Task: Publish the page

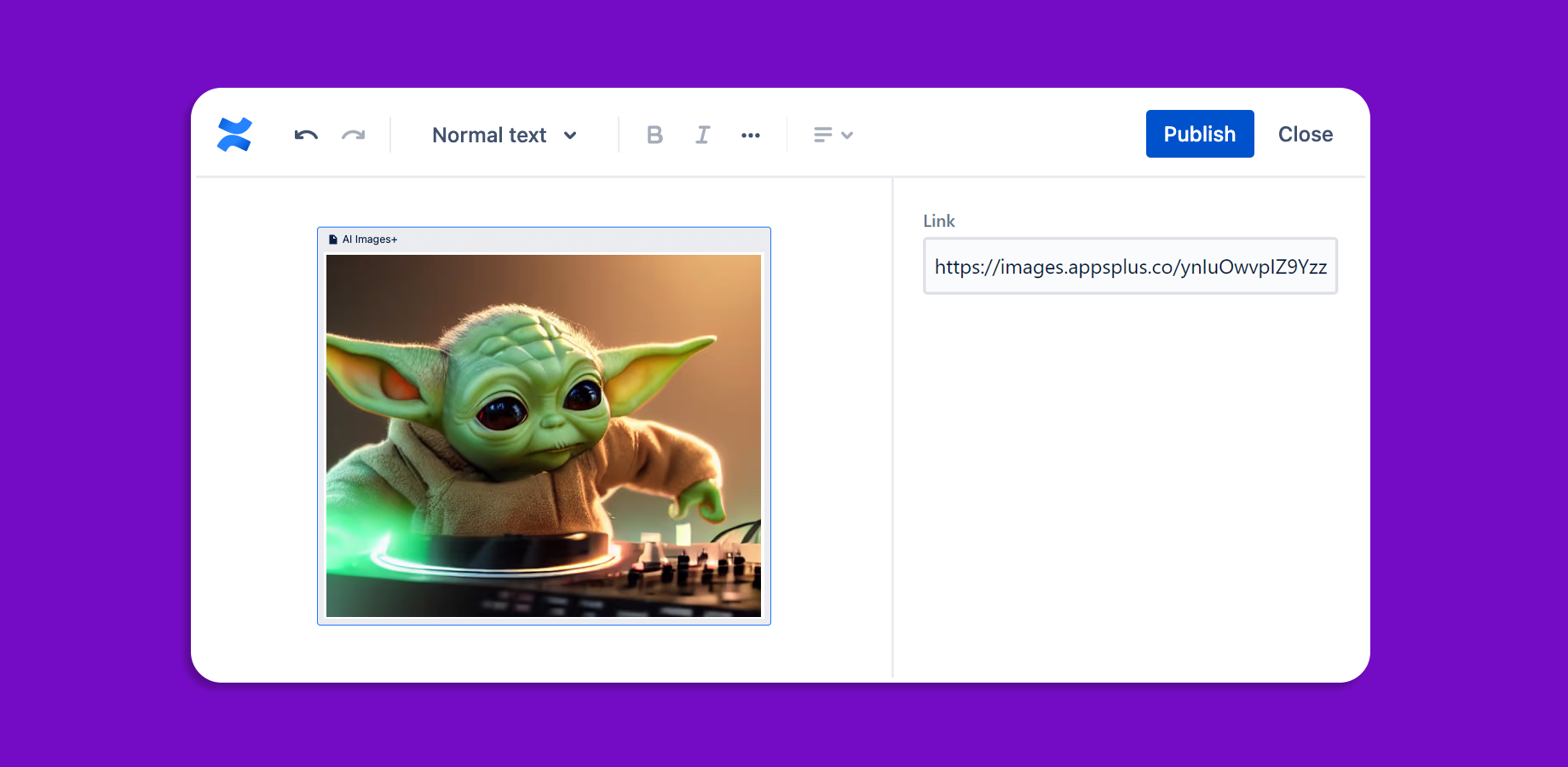Action: 1200,134
